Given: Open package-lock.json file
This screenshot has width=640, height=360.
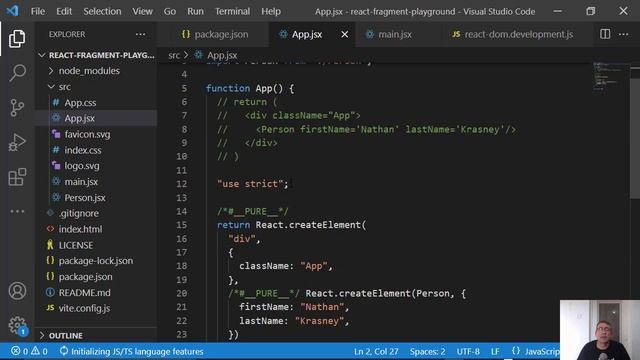Looking at the screenshot, I should (x=96, y=261).
